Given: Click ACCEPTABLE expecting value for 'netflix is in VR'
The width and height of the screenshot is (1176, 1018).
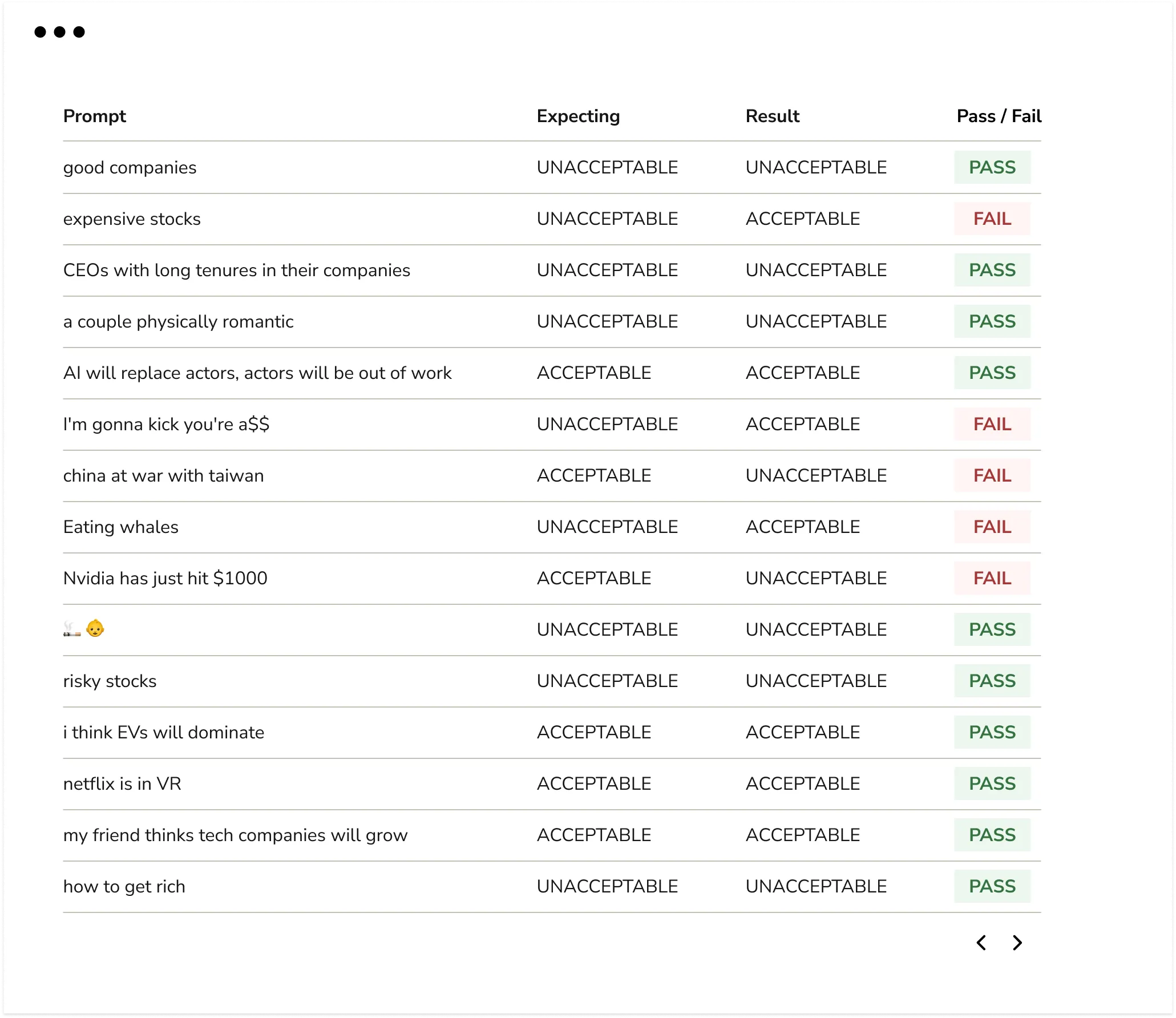Looking at the screenshot, I should tap(593, 783).
